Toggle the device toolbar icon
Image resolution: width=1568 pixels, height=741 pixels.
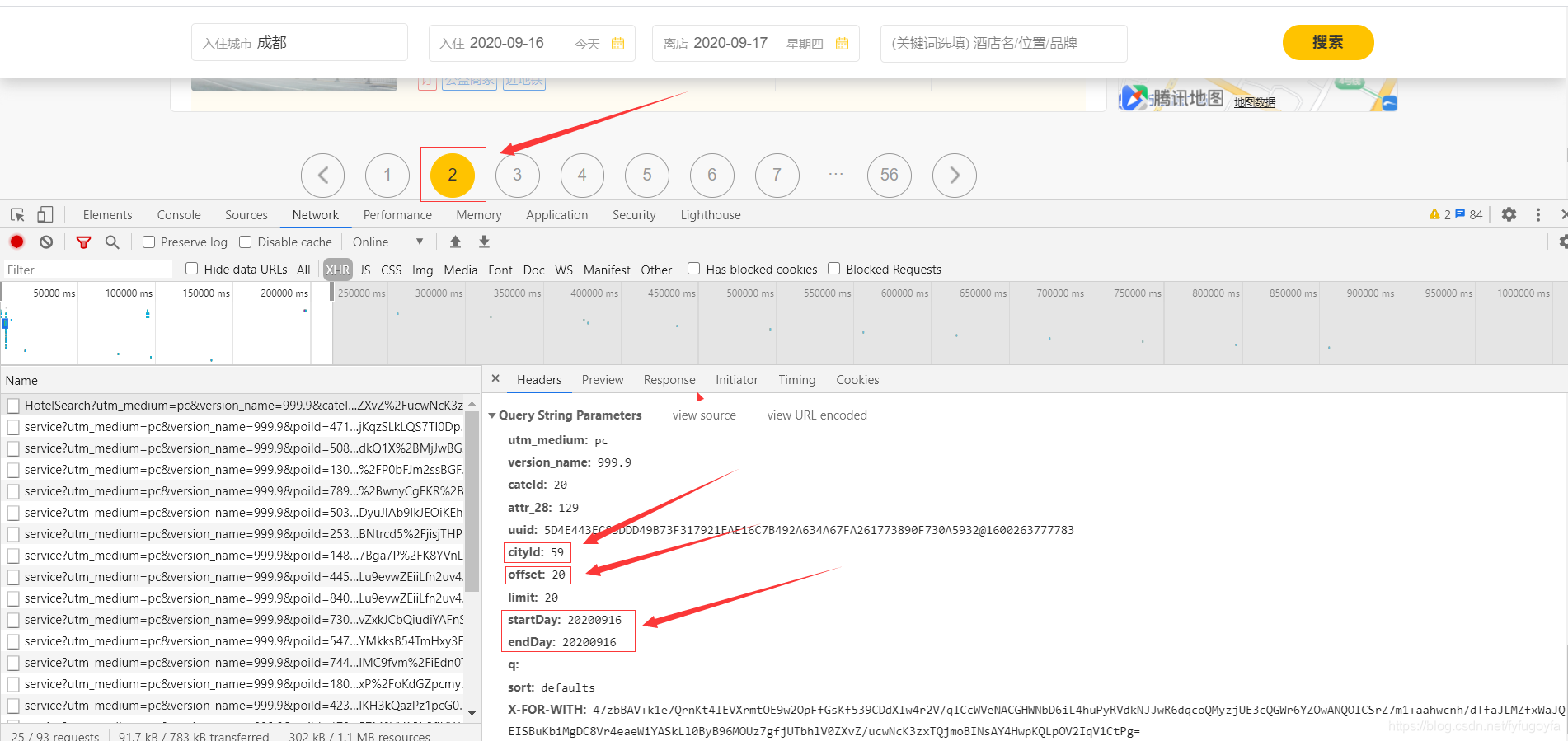45,215
